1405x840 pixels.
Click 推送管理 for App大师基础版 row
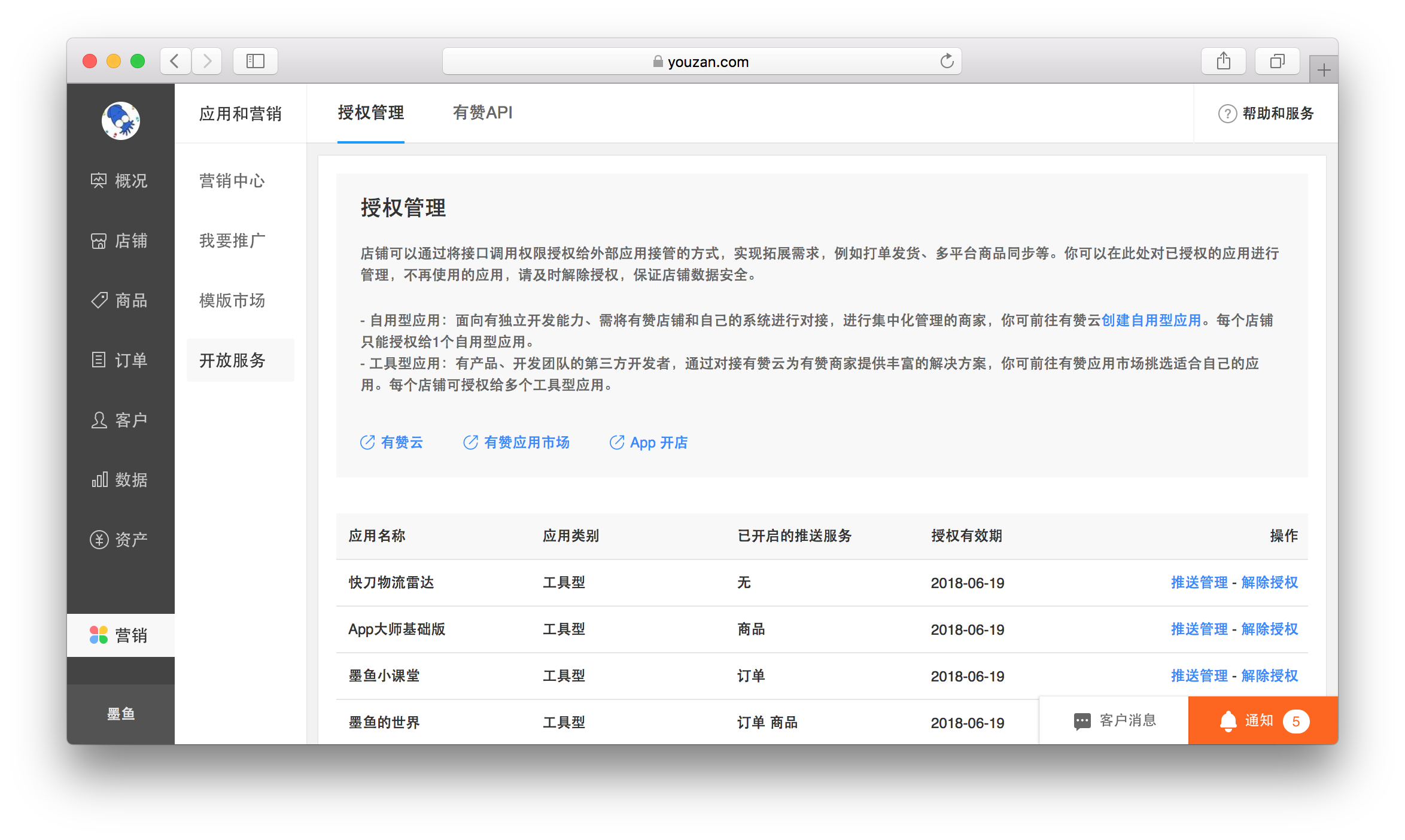click(x=1199, y=629)
